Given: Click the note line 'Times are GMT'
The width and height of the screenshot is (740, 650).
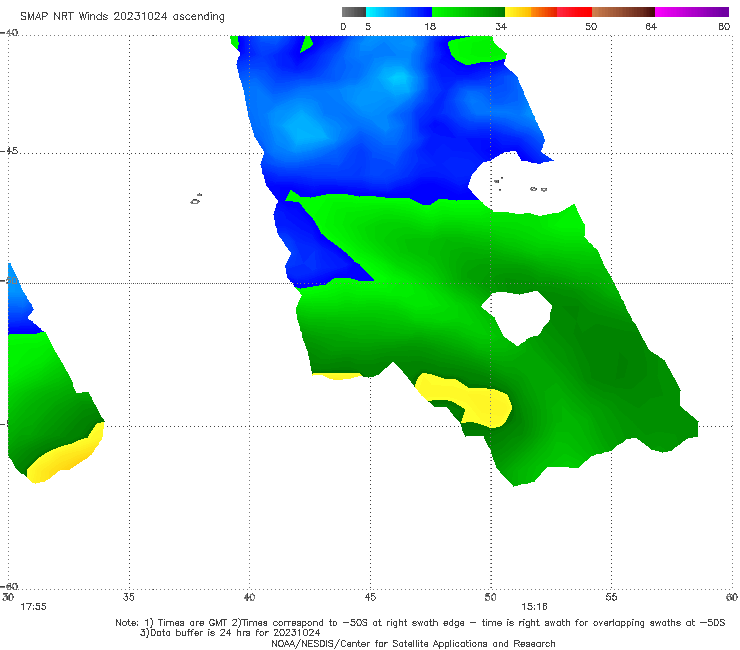Looking at the screenshot, I should click(193, 623).
